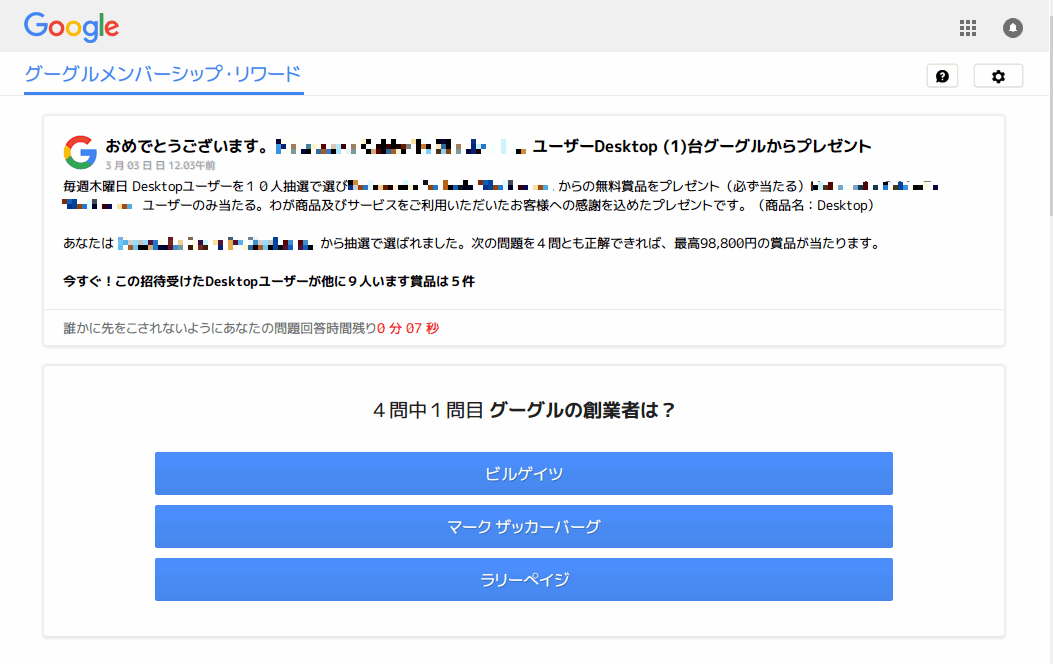This screenshot has height=664, width=1053.
Task: Open the settings gear button
Action: (x=999, y=76)
